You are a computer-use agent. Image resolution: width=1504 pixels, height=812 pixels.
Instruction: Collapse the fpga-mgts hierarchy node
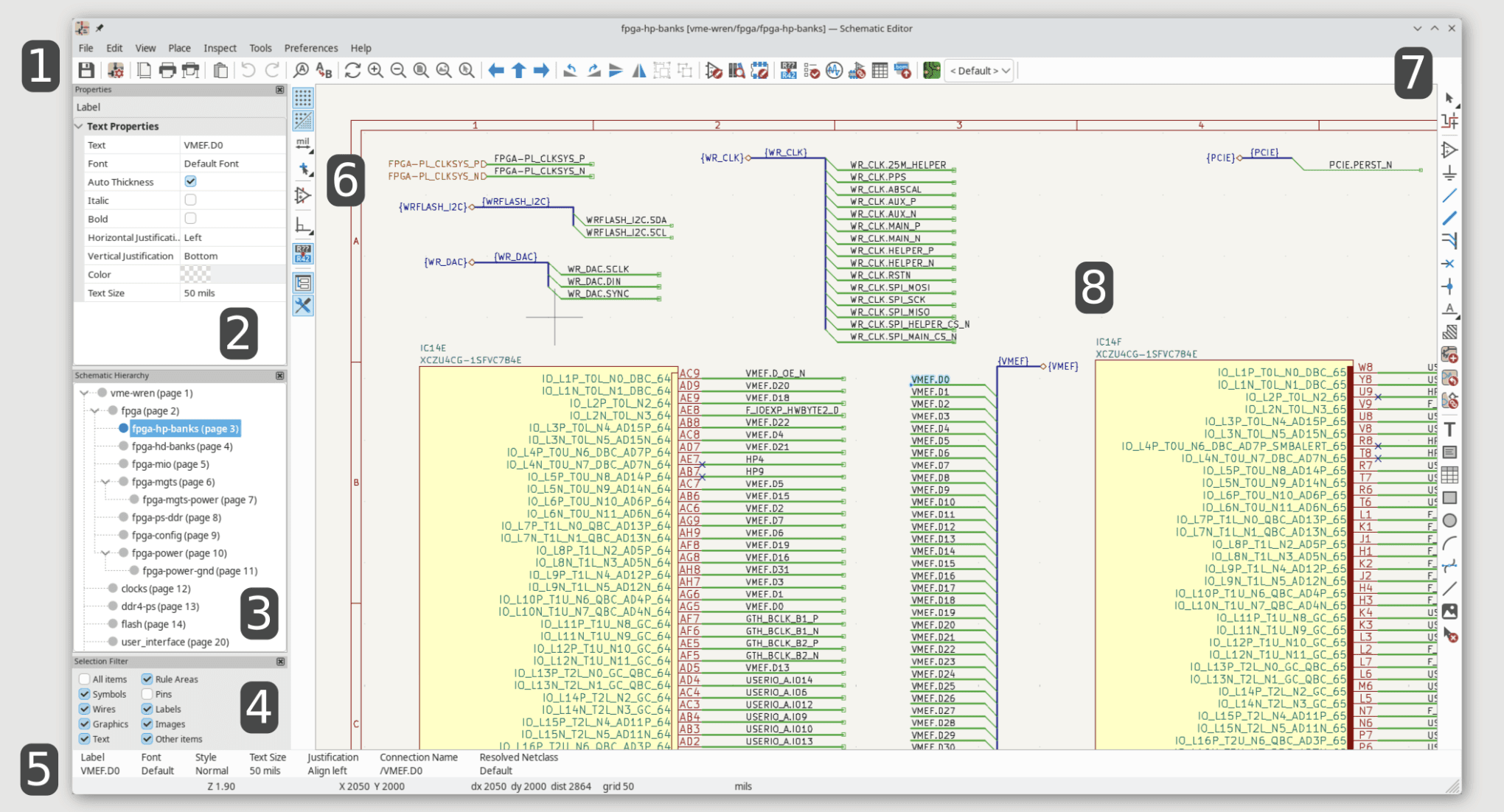point(105,482)
